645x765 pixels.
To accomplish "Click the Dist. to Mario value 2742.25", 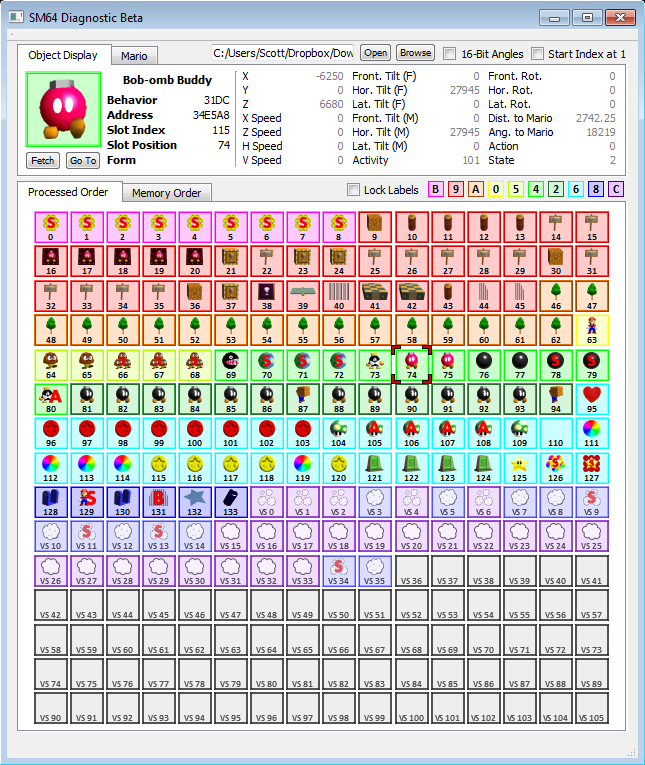I will click(595, 118).
